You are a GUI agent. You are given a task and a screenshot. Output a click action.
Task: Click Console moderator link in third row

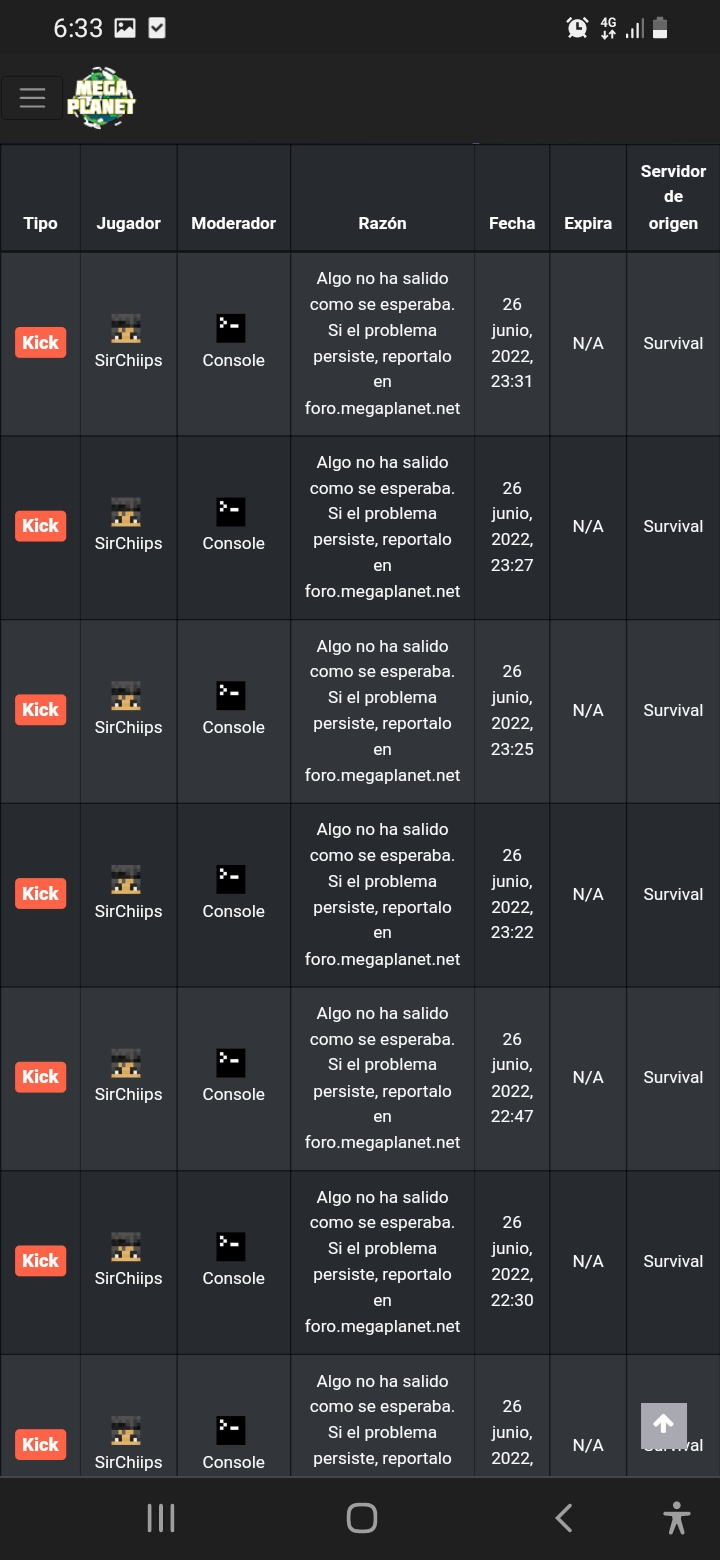(233, 727)
